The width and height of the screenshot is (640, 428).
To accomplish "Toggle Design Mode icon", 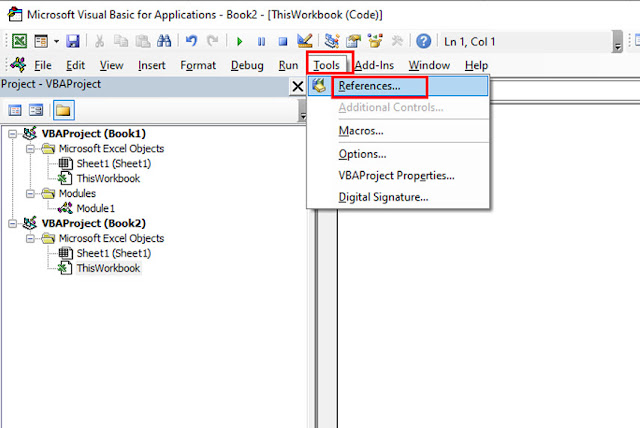I will [304, 41].
